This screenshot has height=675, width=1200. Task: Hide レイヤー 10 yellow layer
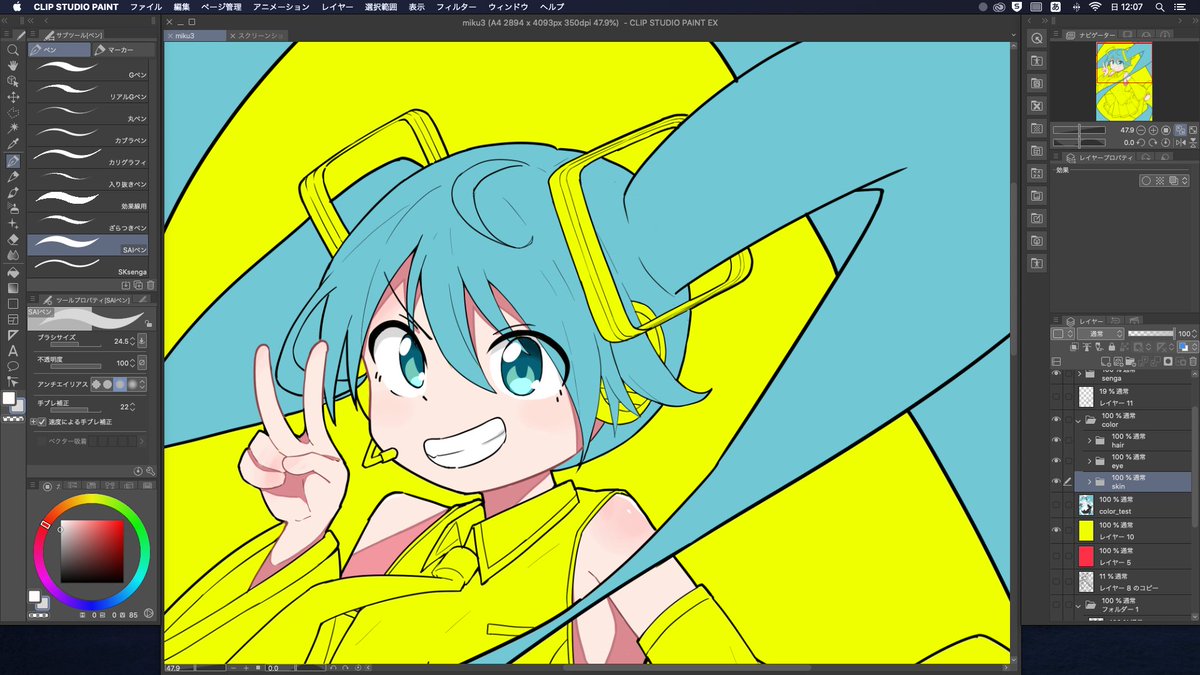1056,530
